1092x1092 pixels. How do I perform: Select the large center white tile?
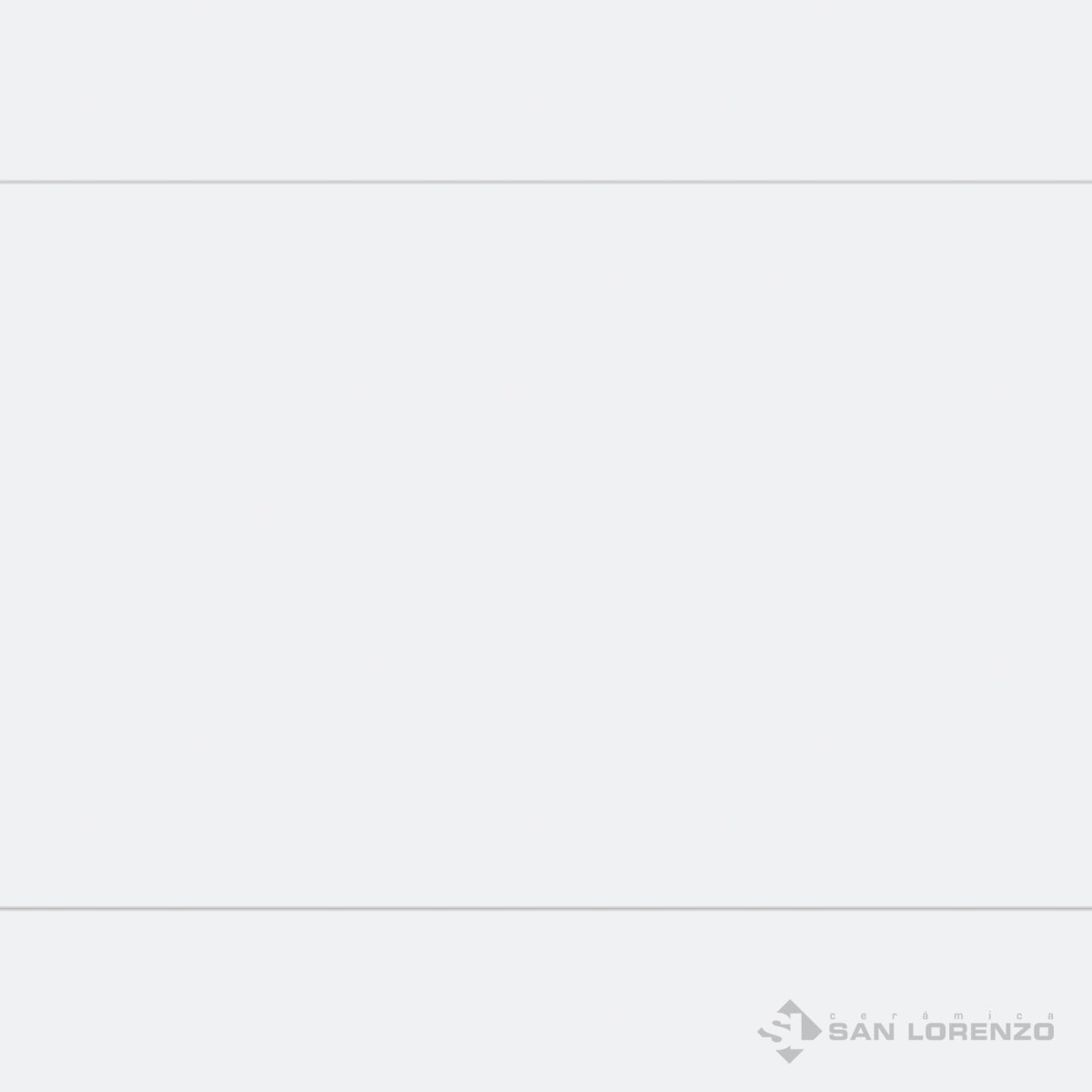point(546,546)
